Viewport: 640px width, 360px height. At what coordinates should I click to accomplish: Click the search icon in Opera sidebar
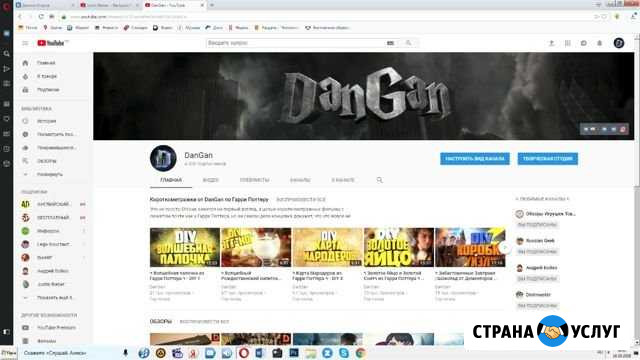coord(6,53)
